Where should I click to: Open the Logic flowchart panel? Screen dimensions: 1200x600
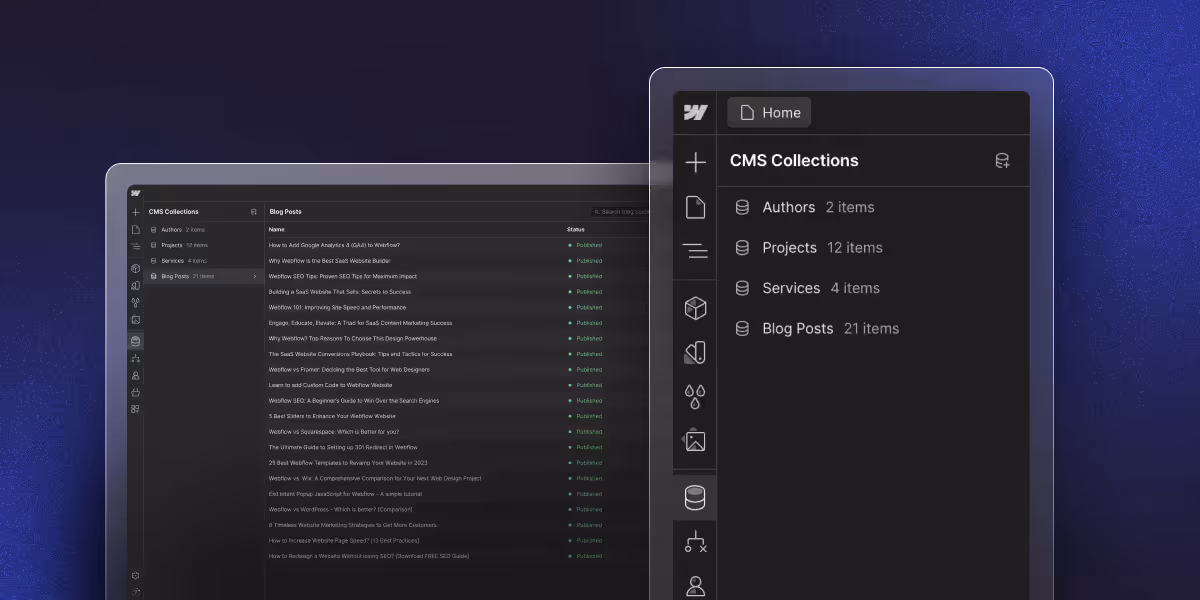pos(694,542)
